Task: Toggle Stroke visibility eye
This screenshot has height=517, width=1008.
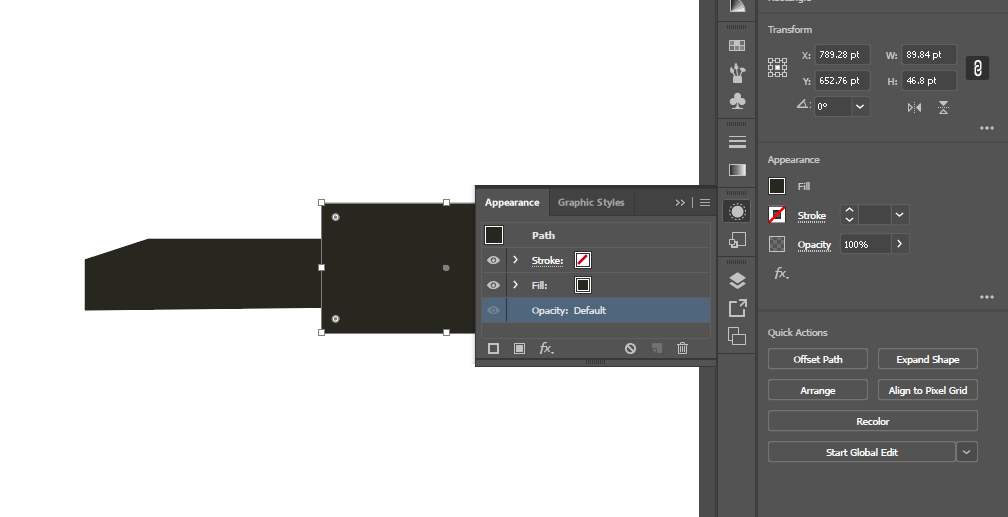Action: [493, 260]
